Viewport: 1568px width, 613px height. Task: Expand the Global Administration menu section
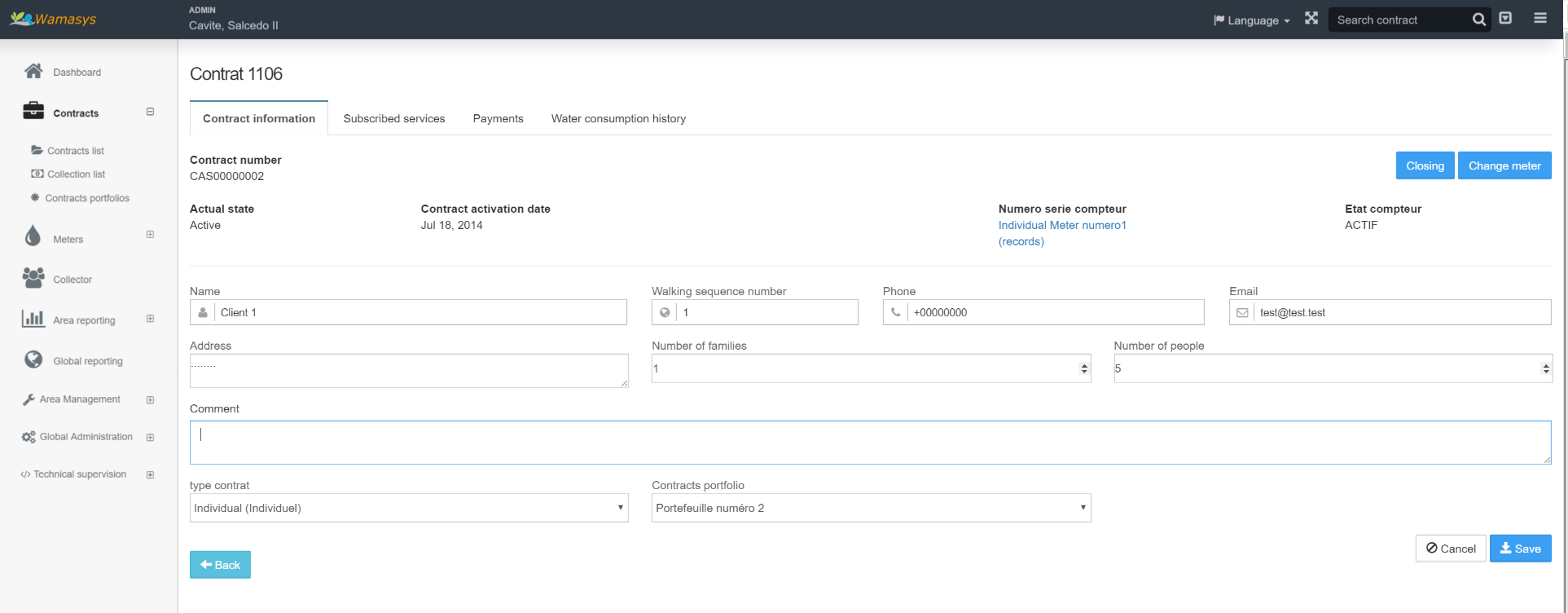tap(150, 437)
